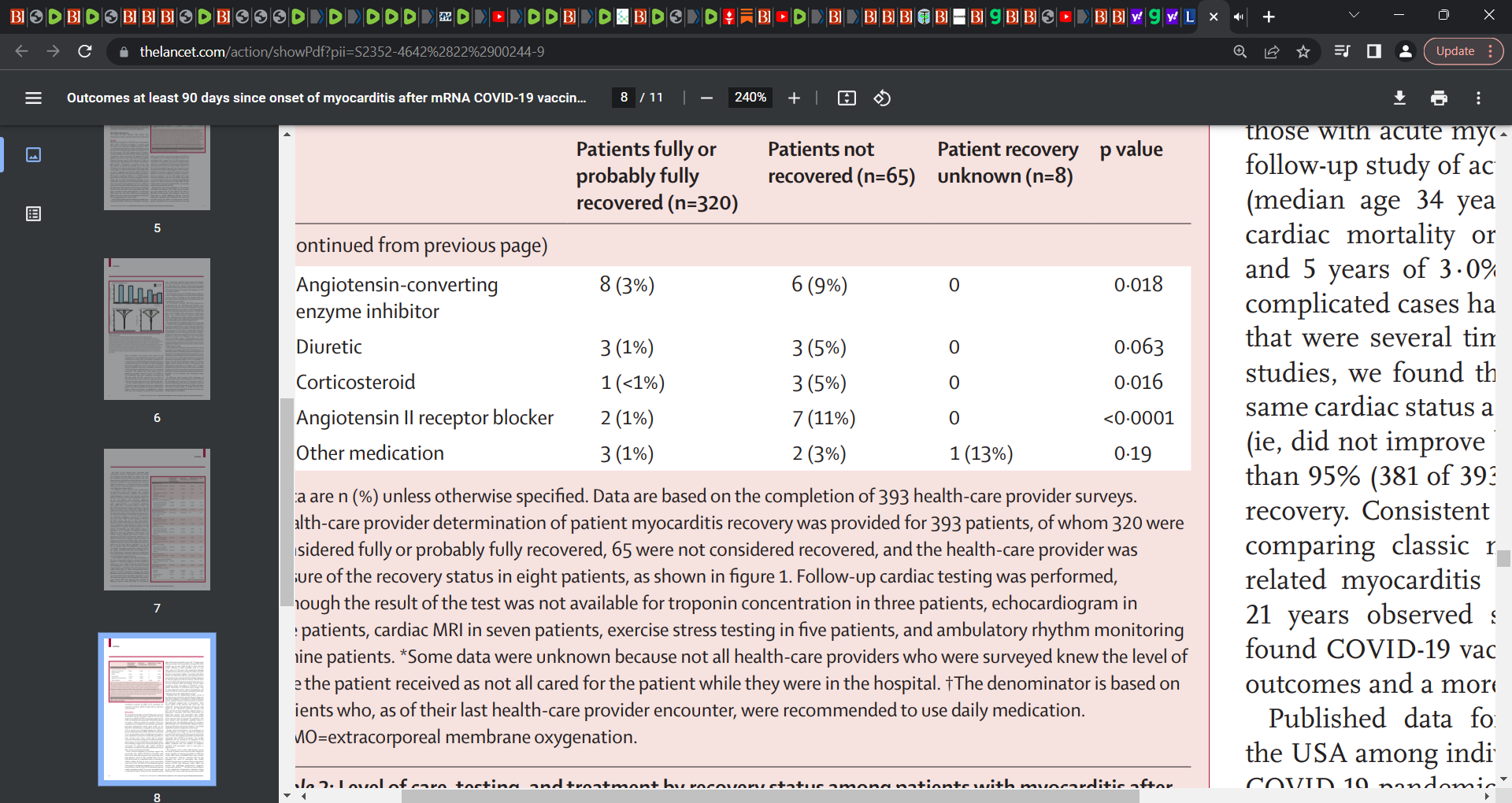1512x803 pixels.
Task: Click the thumbnail panel scroll-down arrow
Action: click(x=287, y=795)
